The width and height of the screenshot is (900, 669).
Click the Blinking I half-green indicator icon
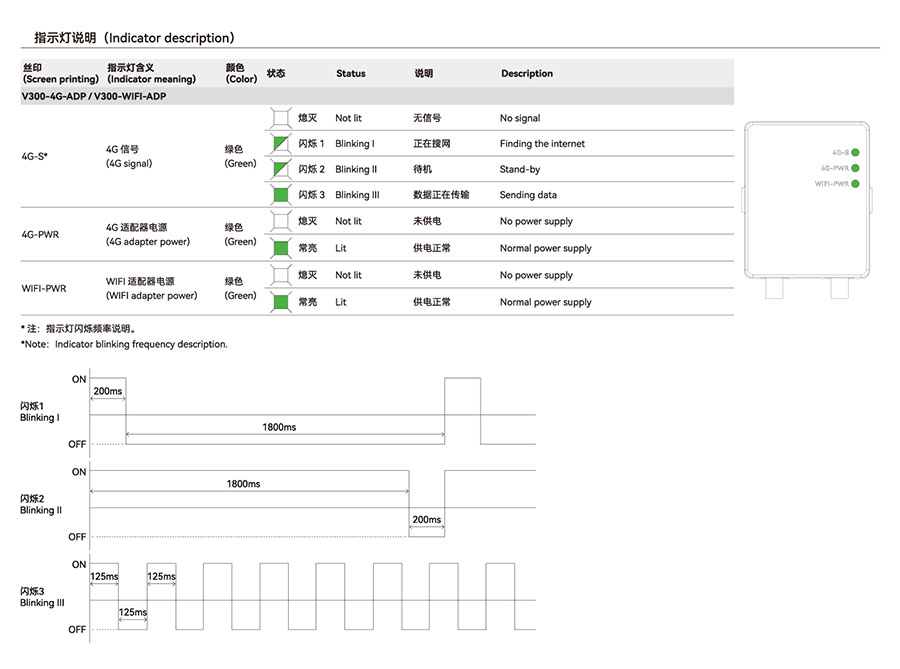(280, 144)
